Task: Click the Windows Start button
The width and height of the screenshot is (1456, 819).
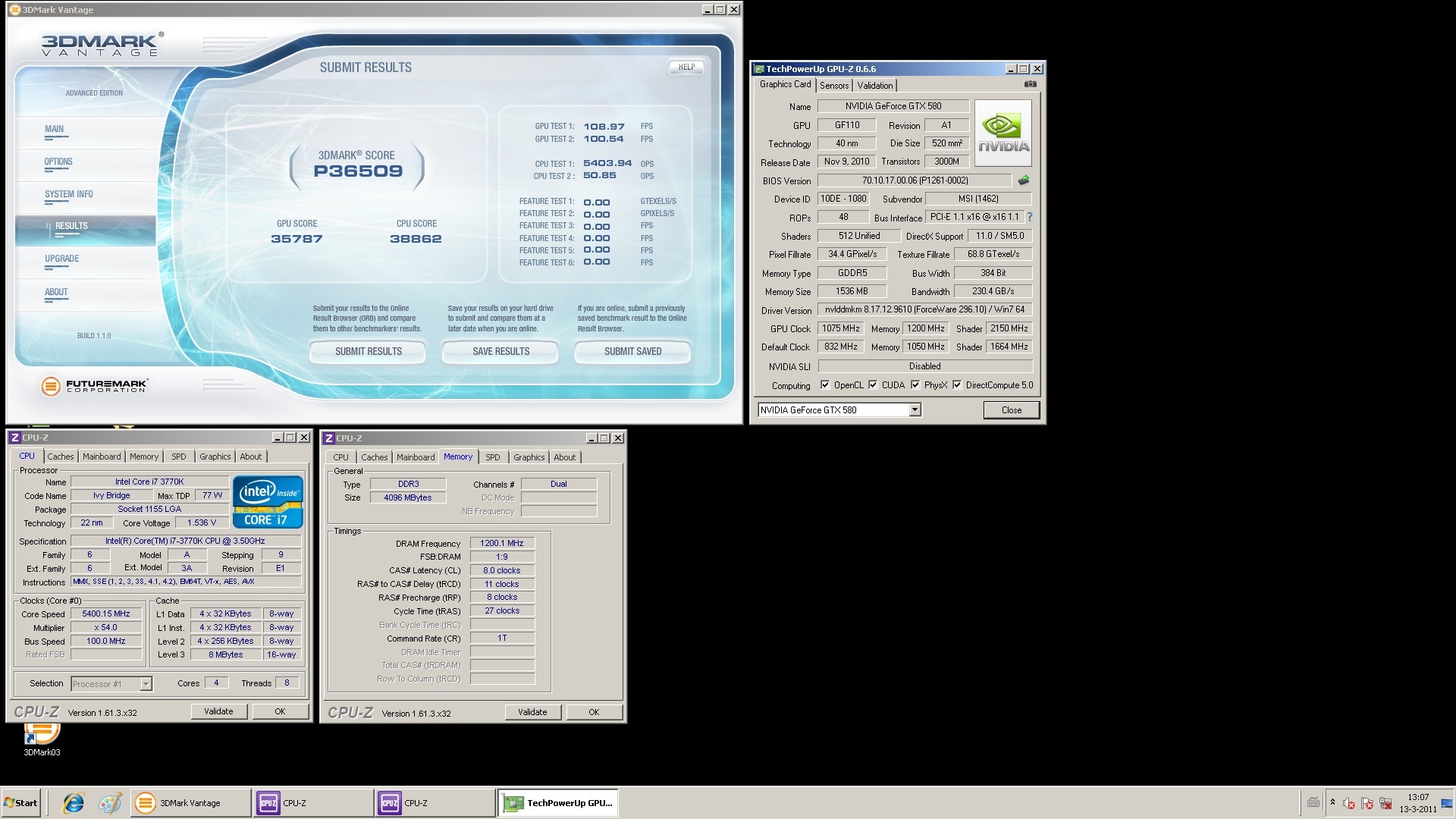Action: click(21, 803)
